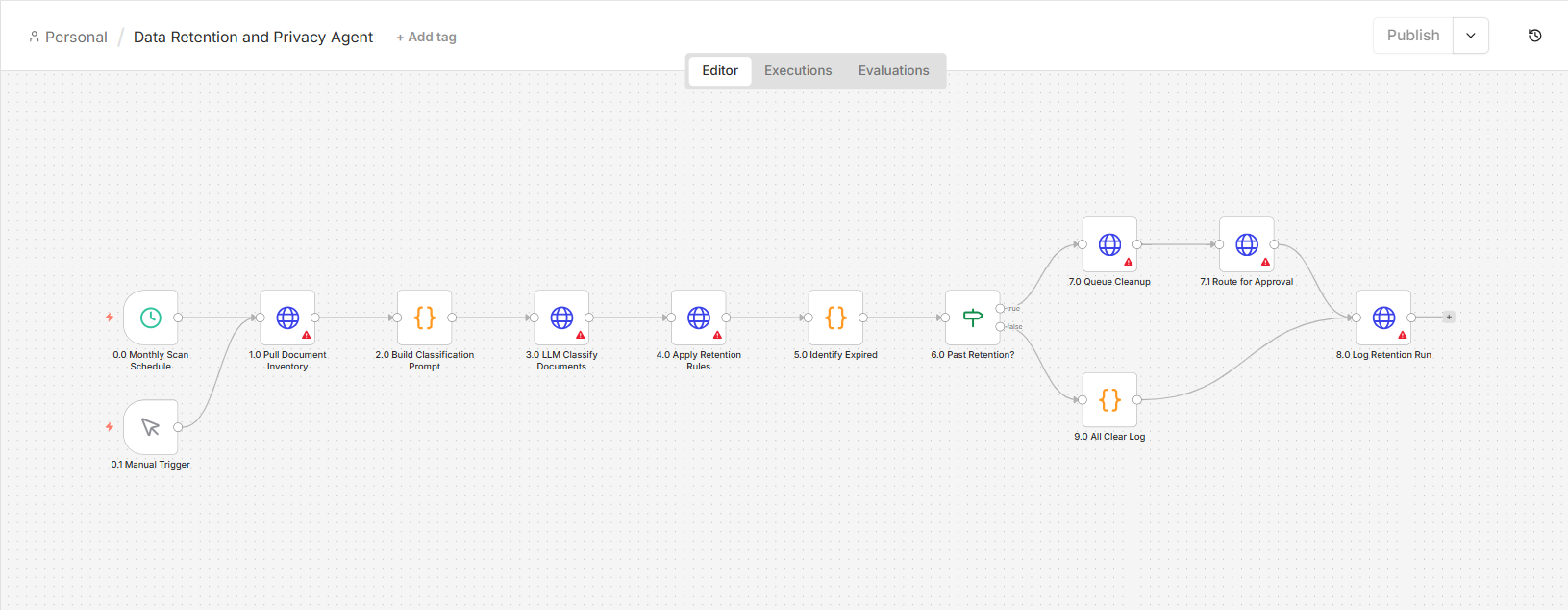This screenshot has width=1568, height=610.
Task: Click the Publish button
Action: point(1413,36)
